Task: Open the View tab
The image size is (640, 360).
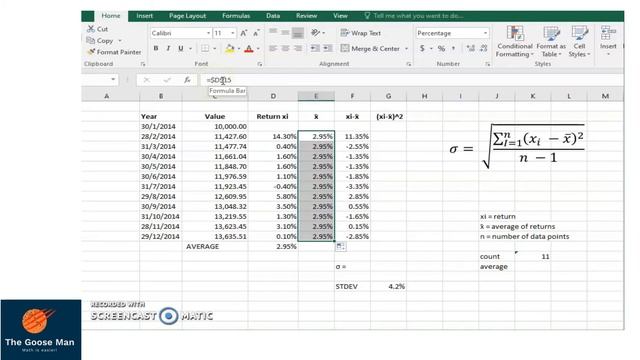Action: [340, 16]
